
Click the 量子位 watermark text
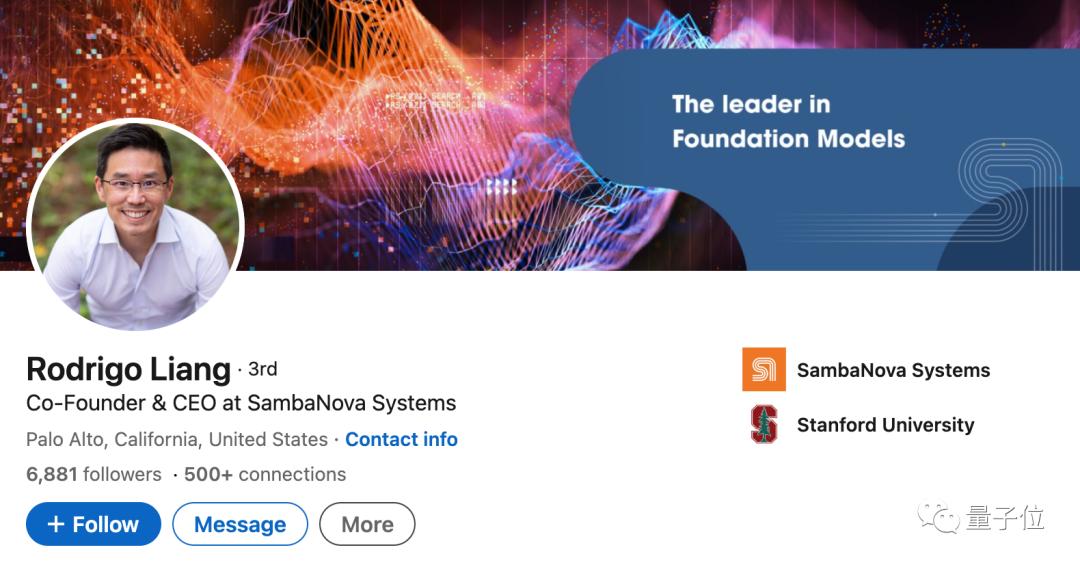tap(1005, 518)
